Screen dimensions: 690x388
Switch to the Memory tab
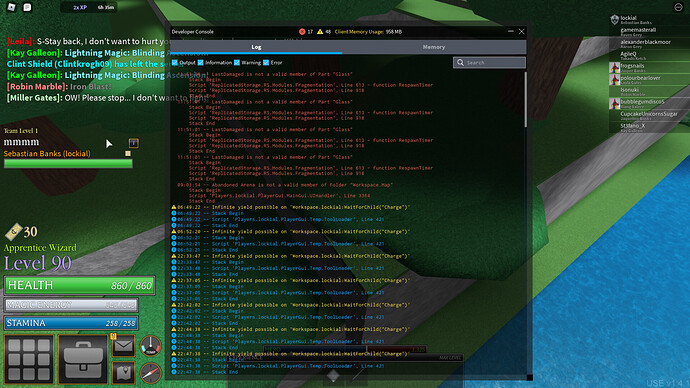pyautogui.click(x=434, y=47)
